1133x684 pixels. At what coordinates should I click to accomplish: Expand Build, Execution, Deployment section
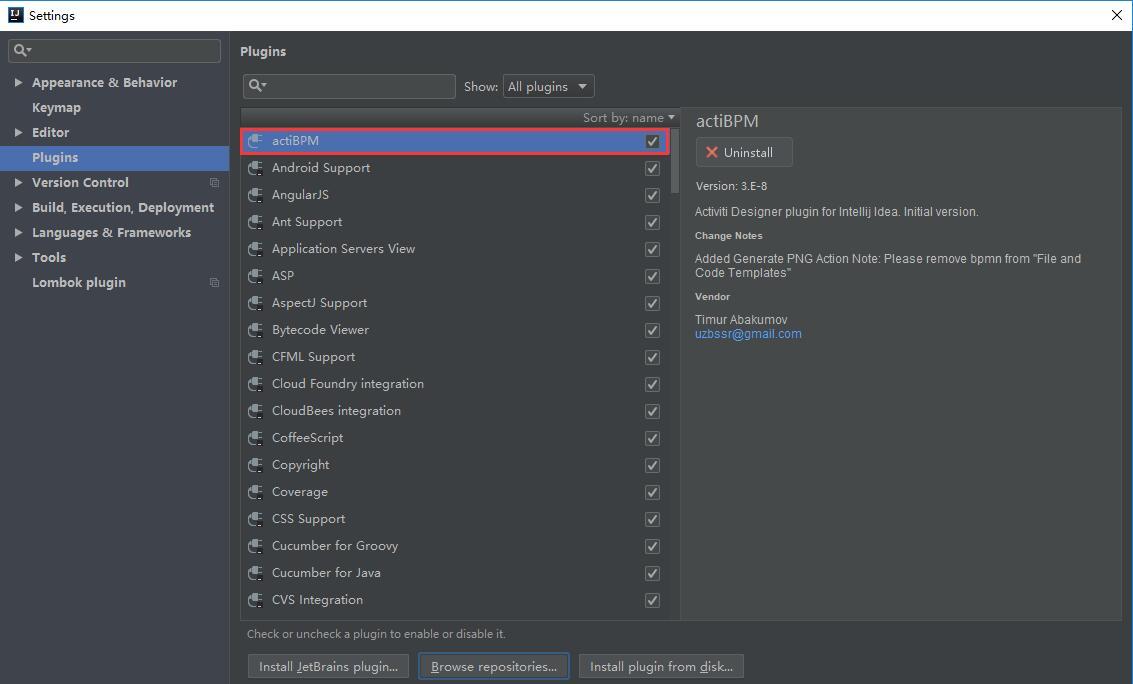point(18,207)
